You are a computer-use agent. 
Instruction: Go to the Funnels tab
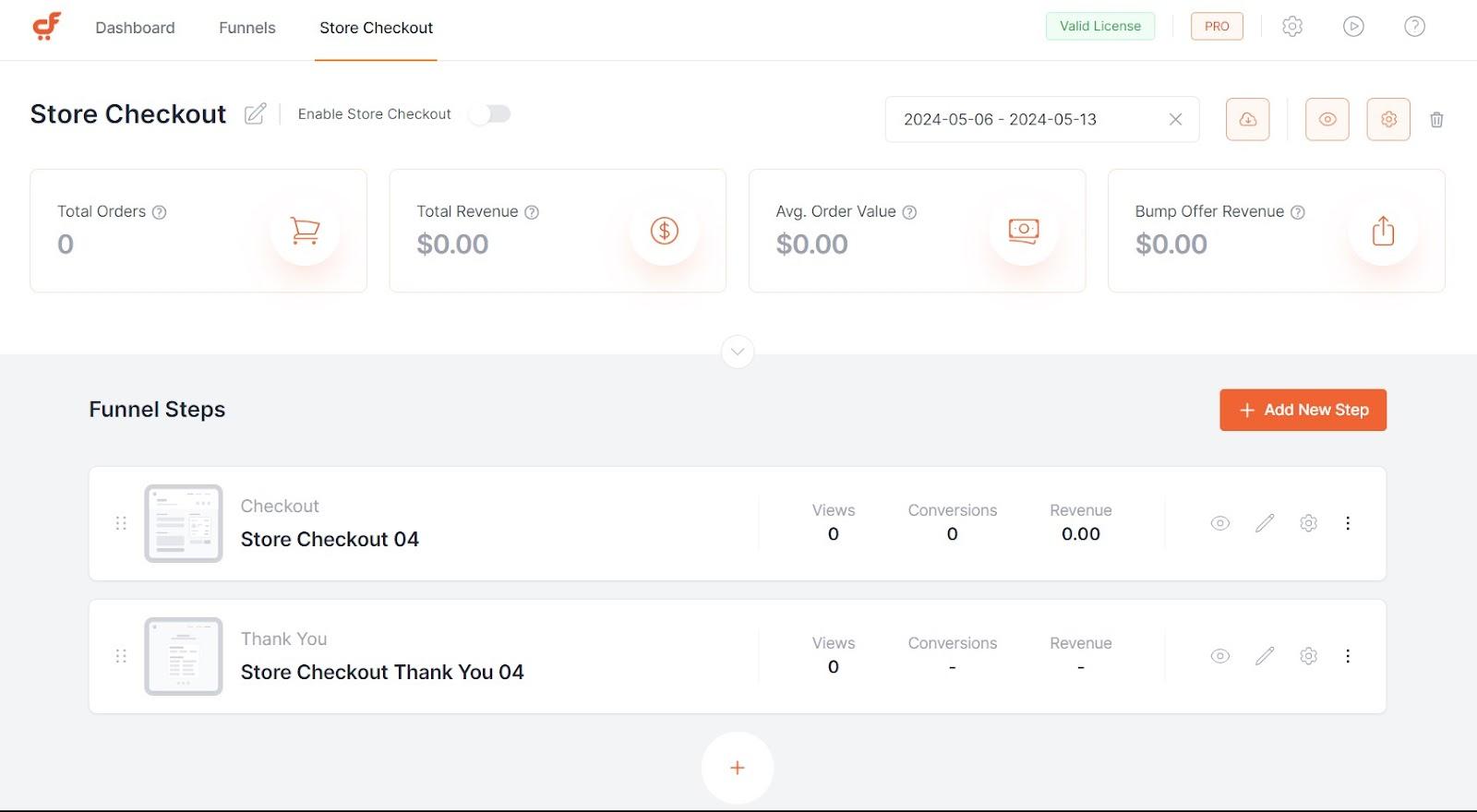[247, 28]
